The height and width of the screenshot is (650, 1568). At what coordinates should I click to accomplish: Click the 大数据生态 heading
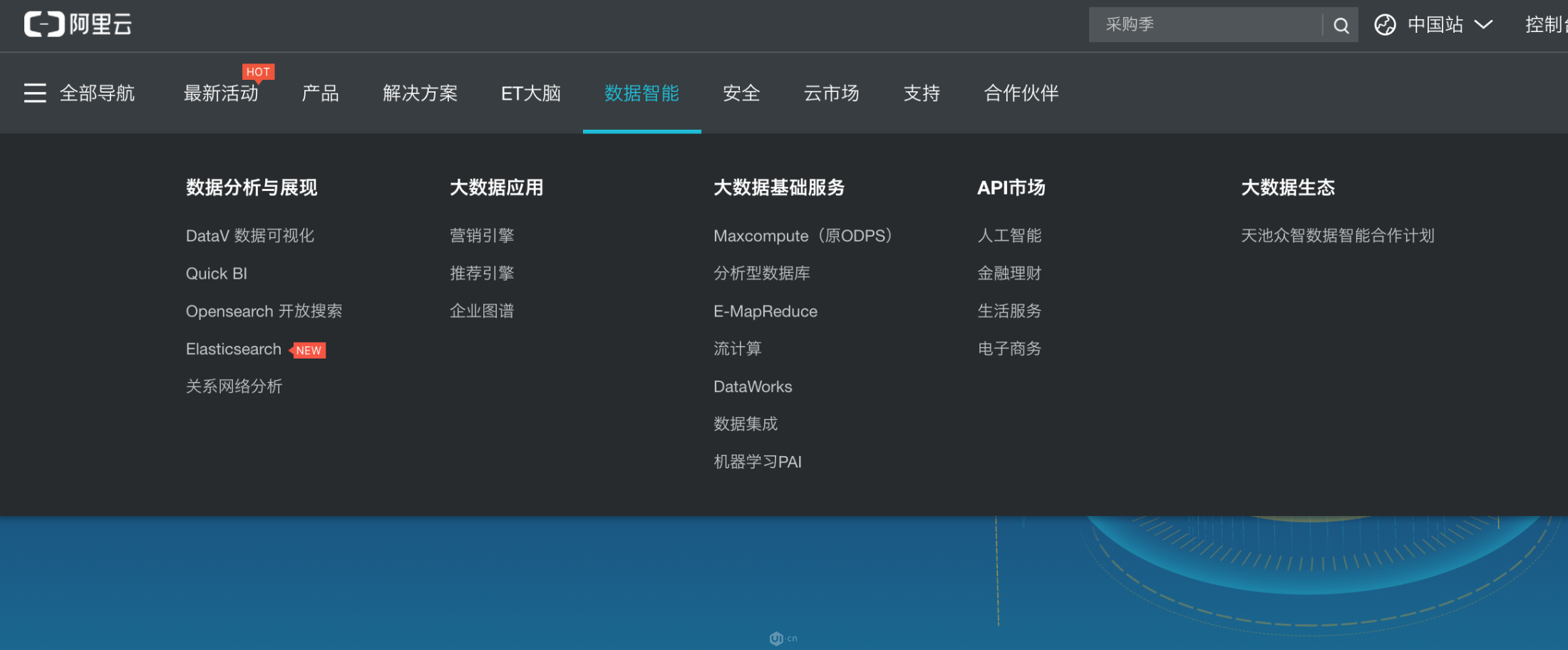click(x=1288, y=187)
